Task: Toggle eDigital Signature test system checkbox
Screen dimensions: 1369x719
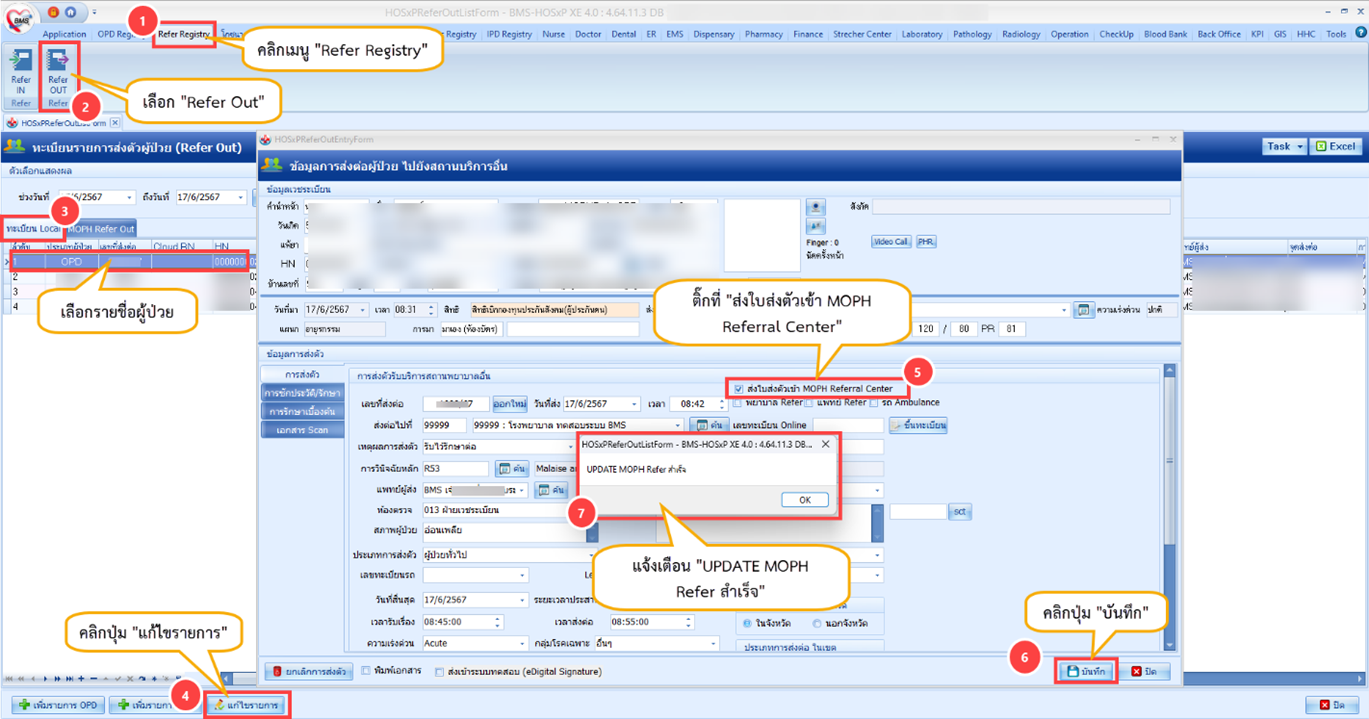Action: tap(440, 672)
